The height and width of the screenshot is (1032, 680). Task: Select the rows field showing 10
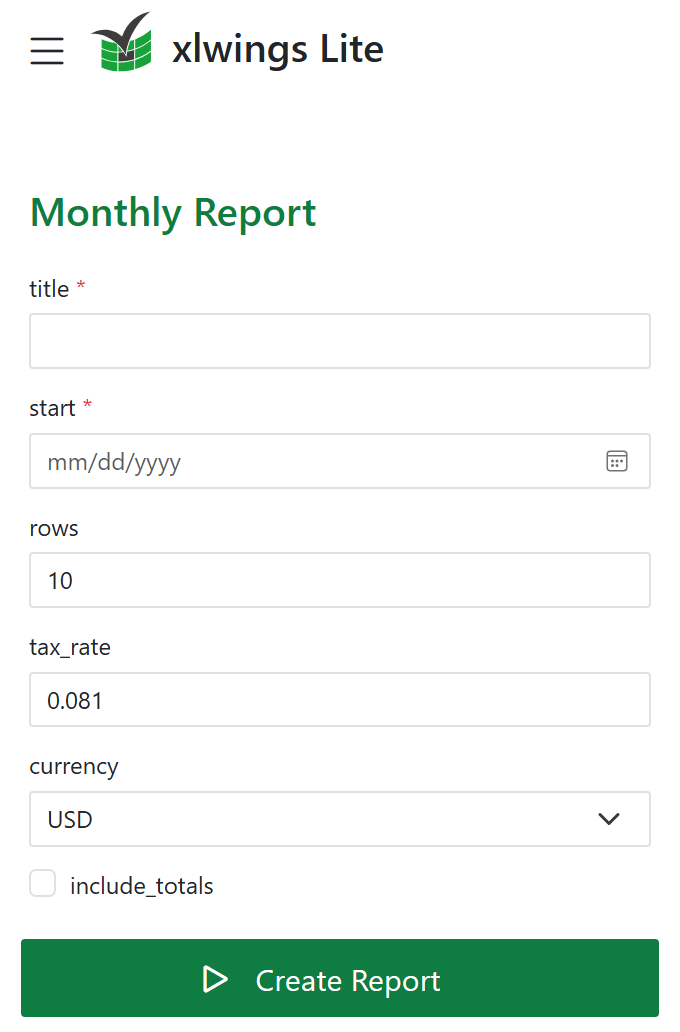pyautogui.click(x=340, y=580)
